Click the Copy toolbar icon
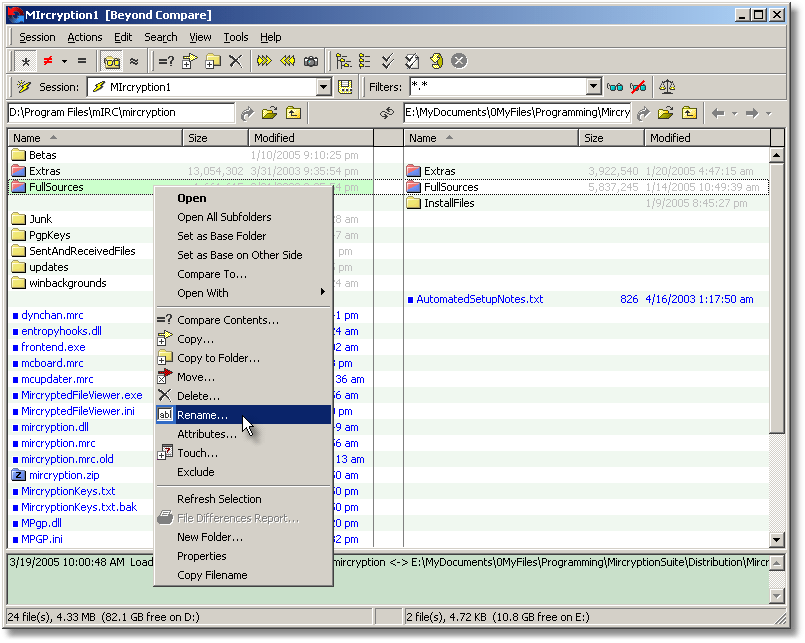 coord(189,62)
